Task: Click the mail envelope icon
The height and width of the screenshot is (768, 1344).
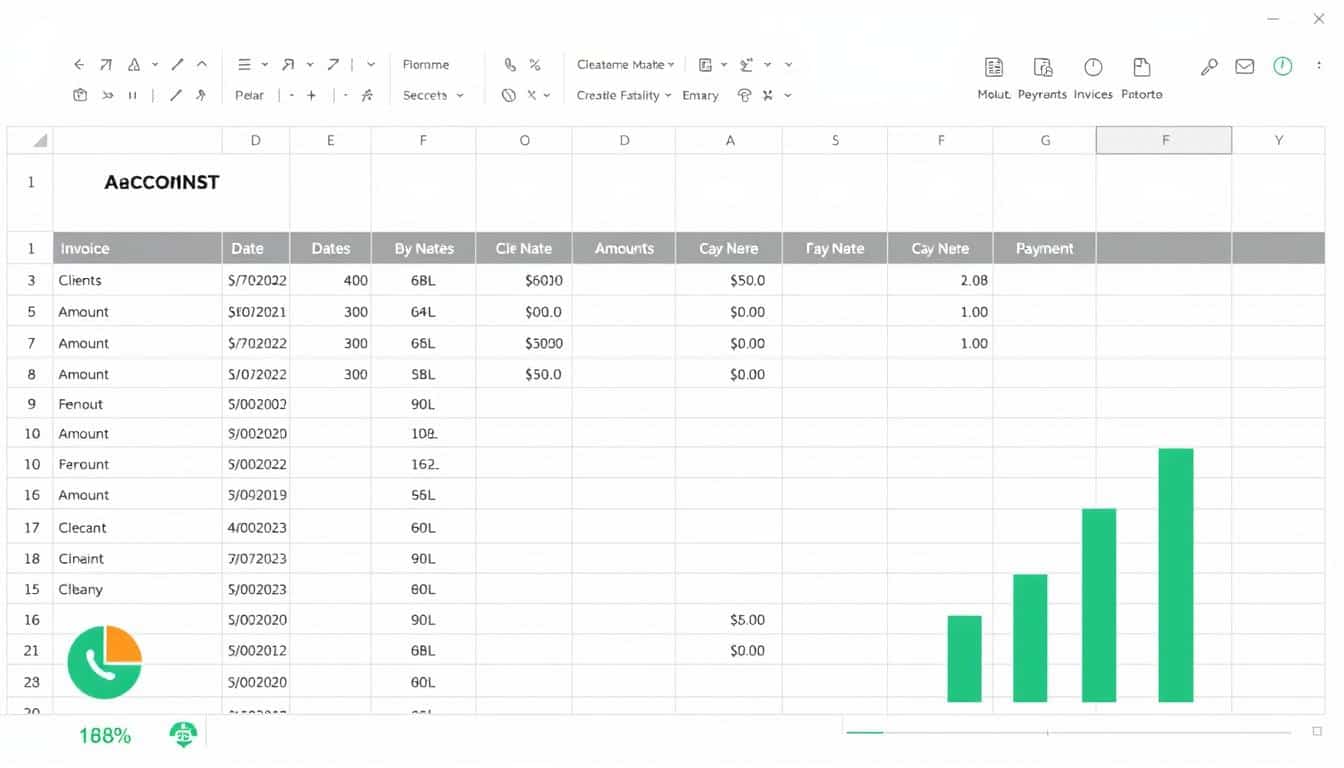Action: 1245,67
